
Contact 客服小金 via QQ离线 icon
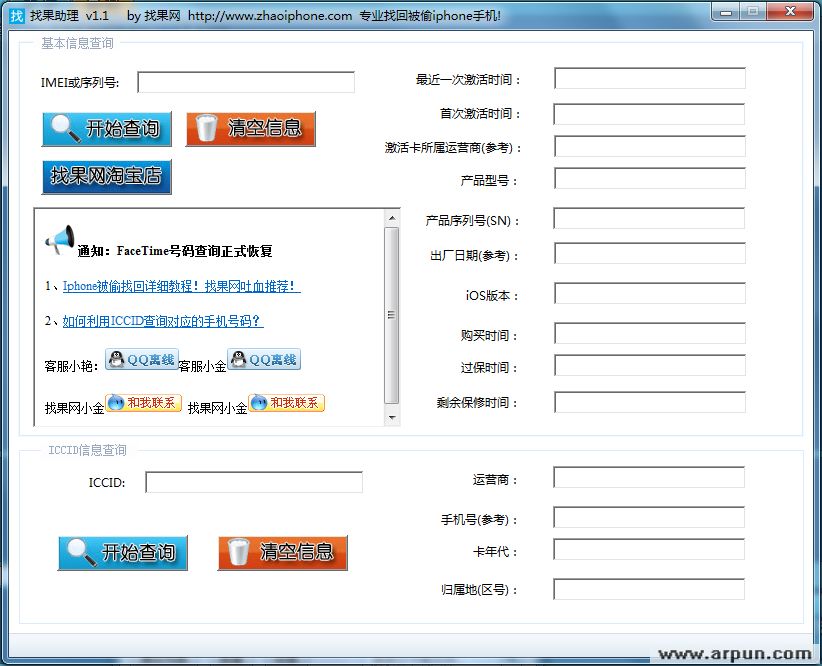pyautogui.click(x=264, y=360)
